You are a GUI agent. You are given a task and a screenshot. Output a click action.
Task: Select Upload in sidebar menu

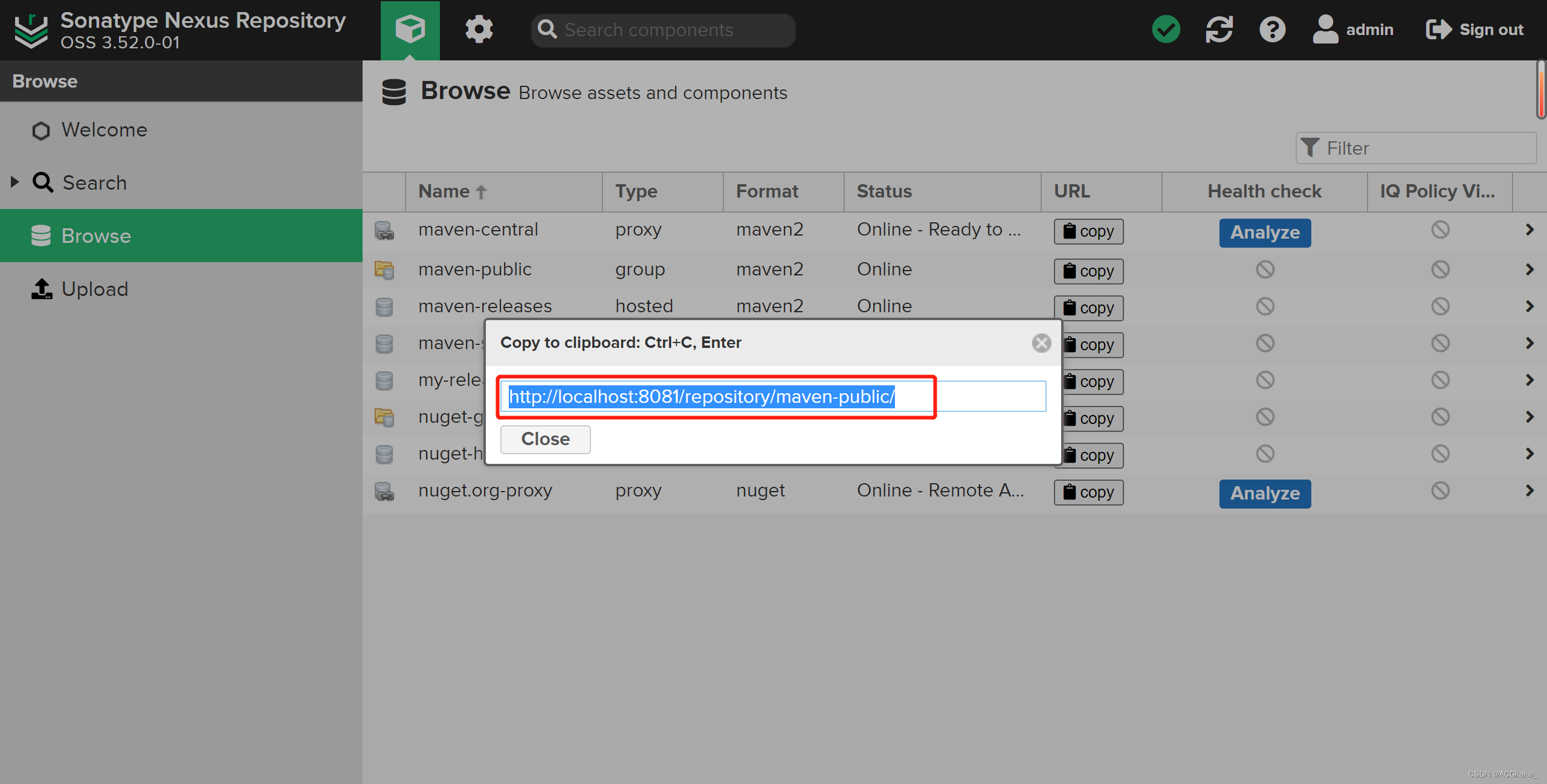pyautogui.click(x=95, y=289)
